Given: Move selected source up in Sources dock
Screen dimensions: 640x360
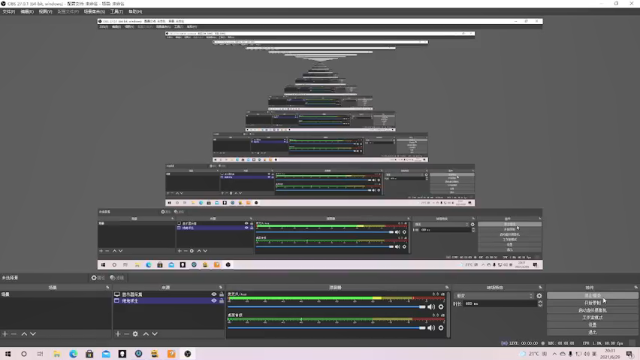Looking at the screenshot, I should pos(146,334).
